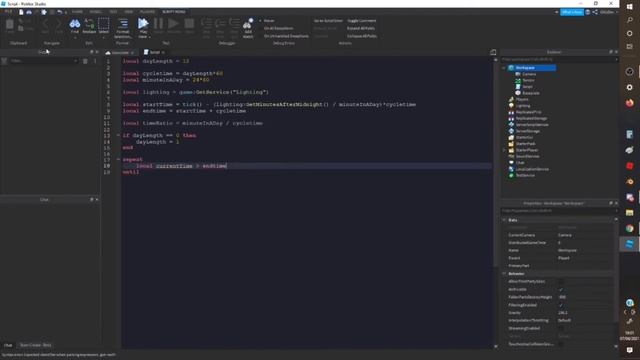Collapse the Data properties section
Viewport: 640px width, 360px height.
(x=504, y=220)
